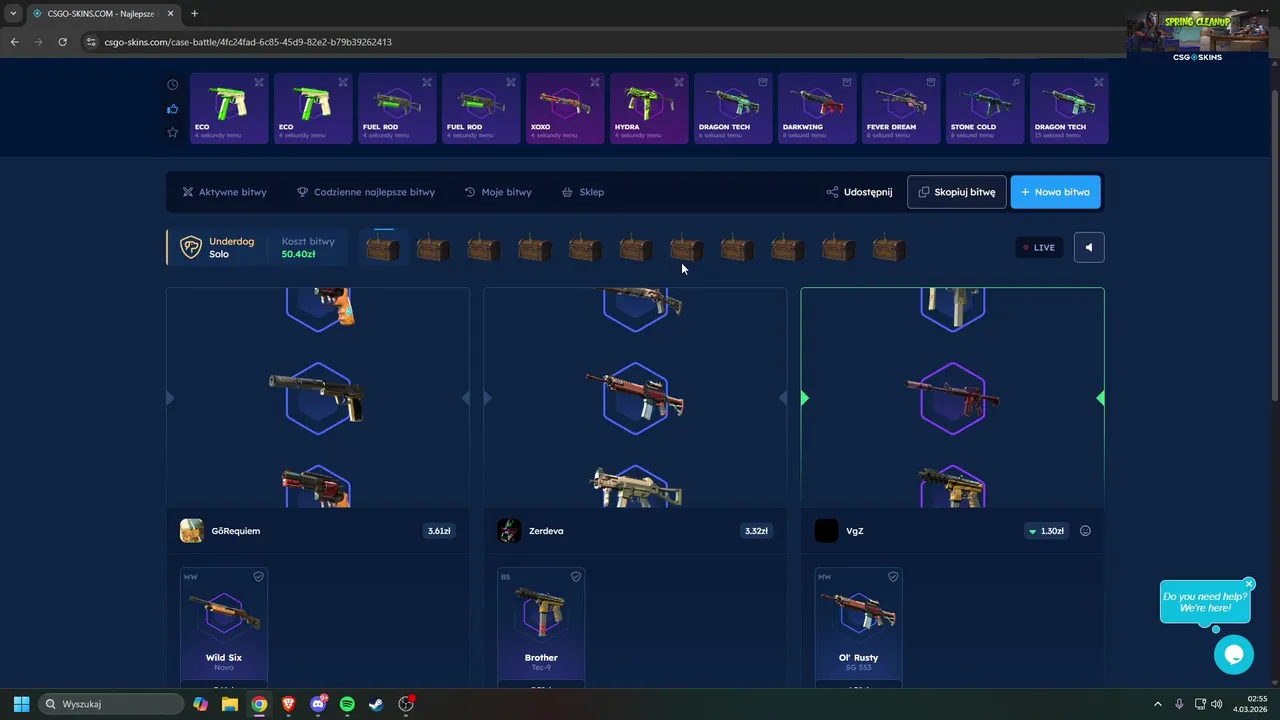Image resolution: width=1280 pixels, height=720 pixels.
Task: Open the Codzienne najlepsze bitwy tab
Action: pyautogui.click(x=365, y=192)
